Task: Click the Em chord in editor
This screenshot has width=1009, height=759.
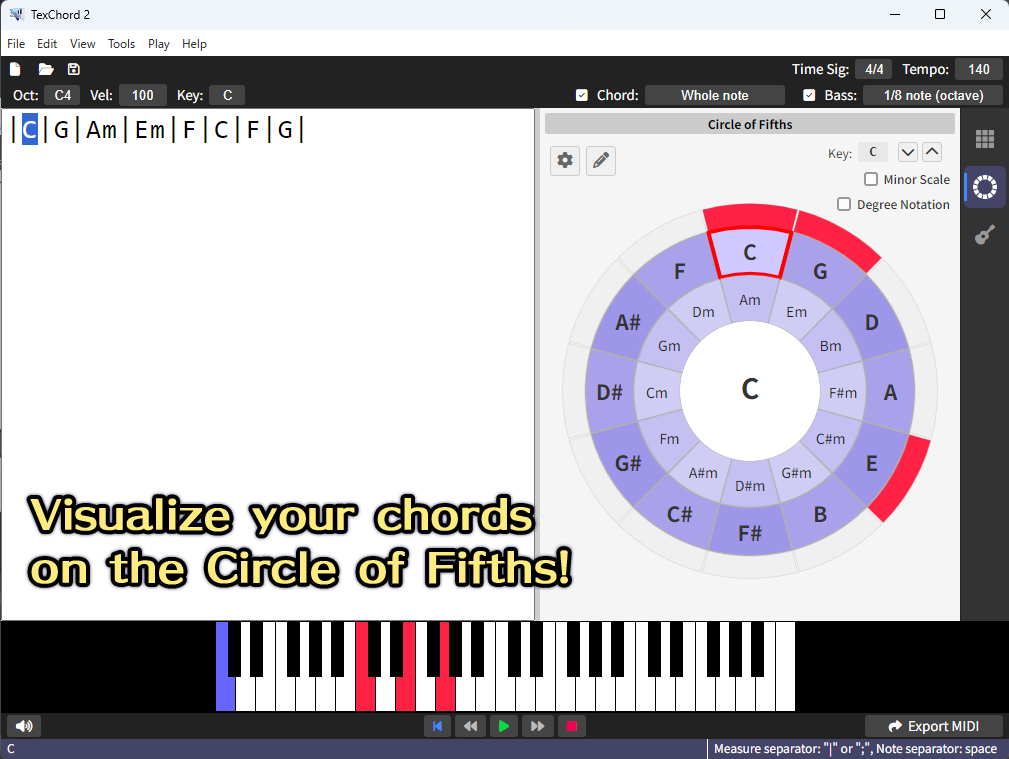Action: pos(150,129)
